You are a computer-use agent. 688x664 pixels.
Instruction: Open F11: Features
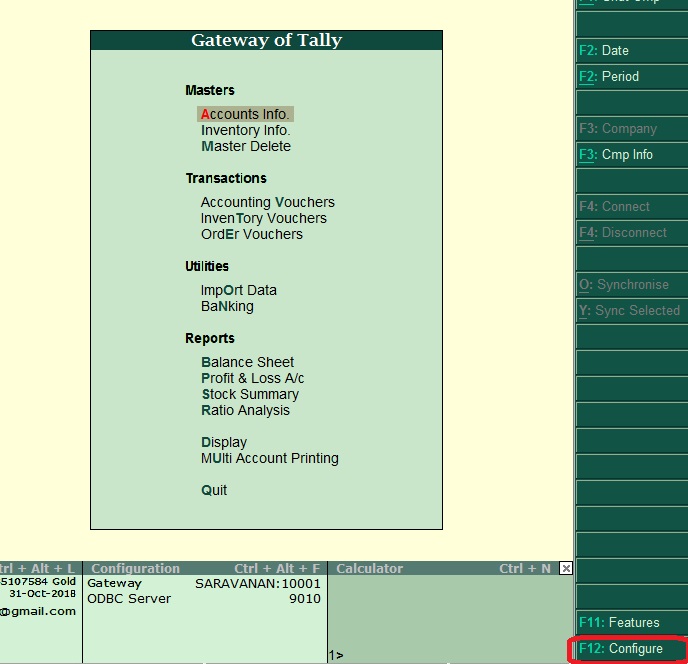(632, 623)
